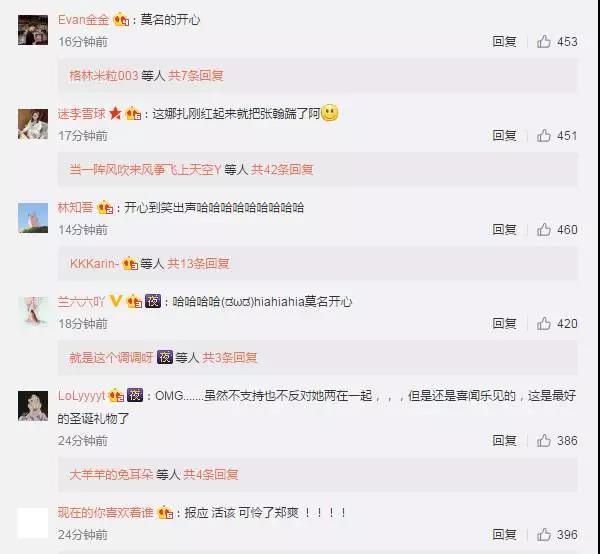Image resolution: width=600 pixels, height=554 pixels.
Task: Expand the 共7条回复 replies thread
Action: pyautogui.click(x=196, y=75)
